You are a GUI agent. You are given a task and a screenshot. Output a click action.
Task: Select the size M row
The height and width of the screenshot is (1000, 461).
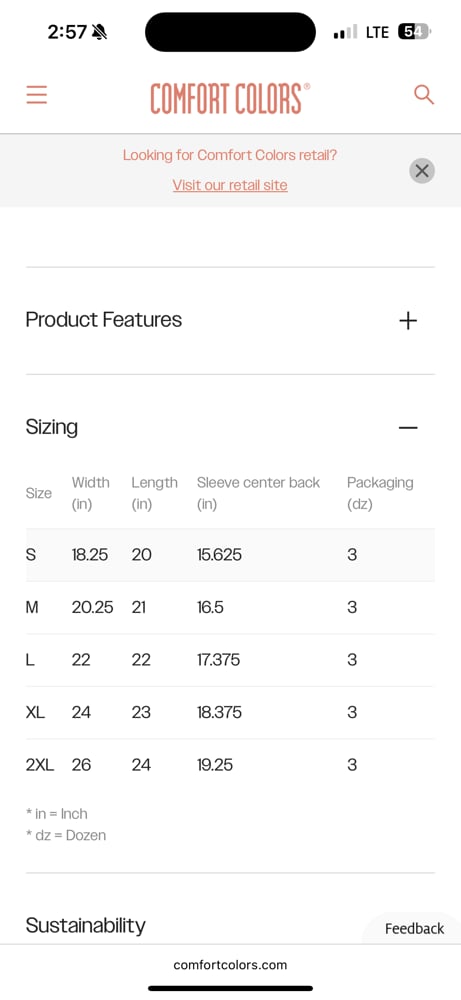(x=230, y=607)
